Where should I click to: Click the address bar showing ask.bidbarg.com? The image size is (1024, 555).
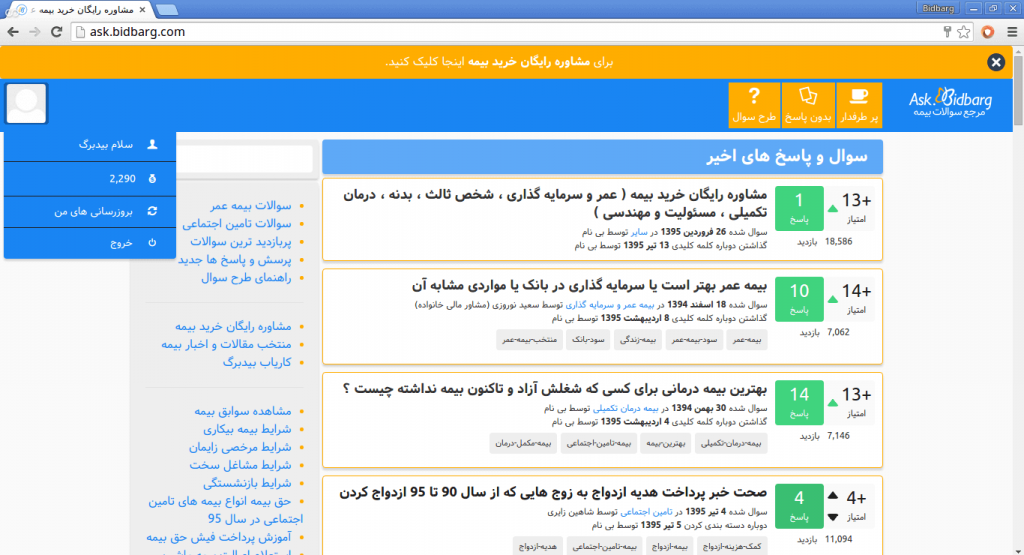tap(503, 32)
